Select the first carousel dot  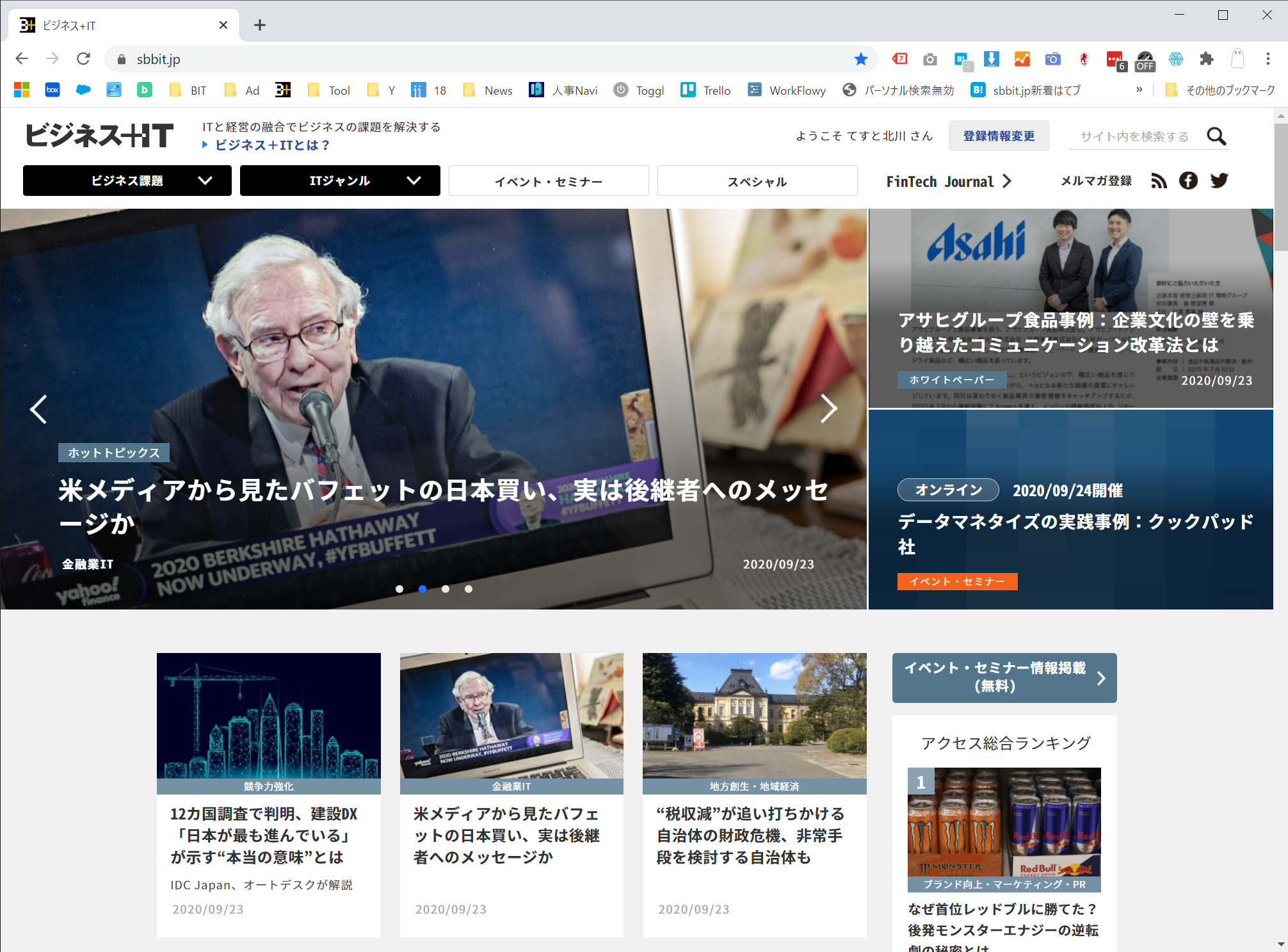(x=399, y=589)
